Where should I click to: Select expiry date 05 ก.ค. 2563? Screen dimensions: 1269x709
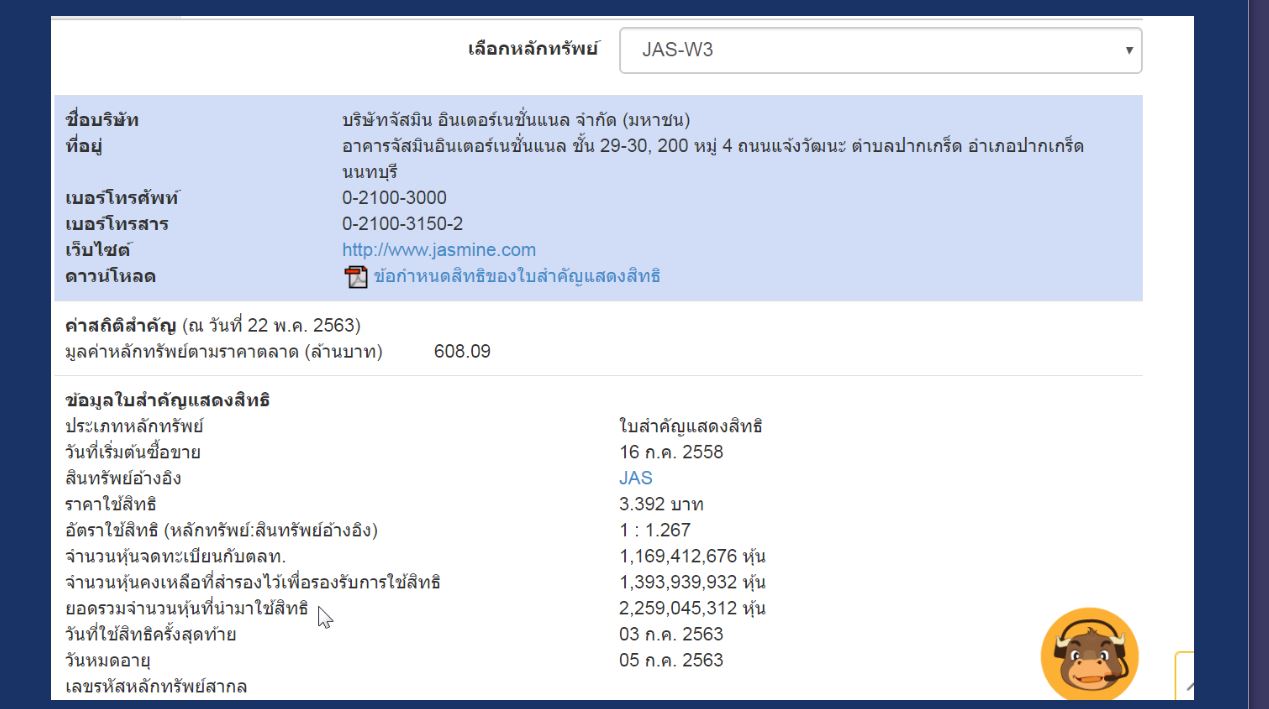tap(671, 660)
